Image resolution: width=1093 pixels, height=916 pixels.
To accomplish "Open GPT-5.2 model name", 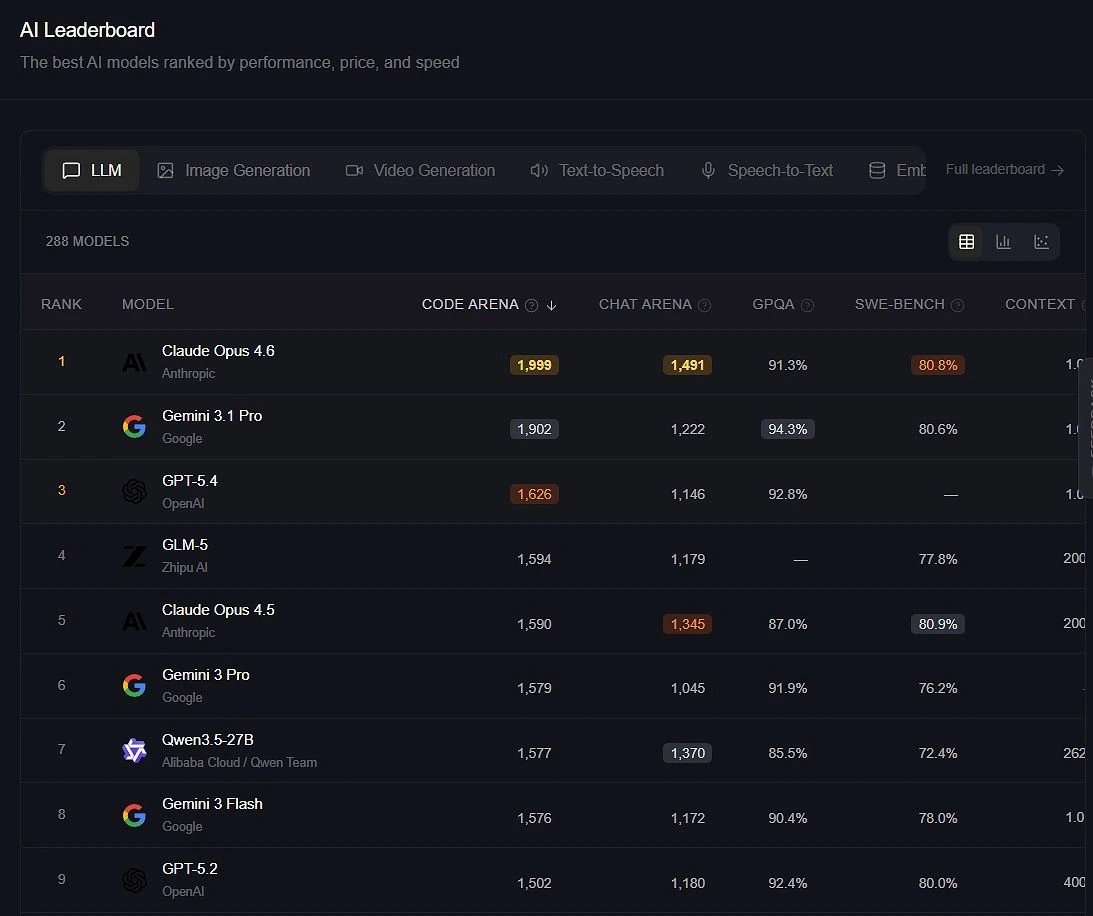I will pyautogui.click(x=190, y=869).
